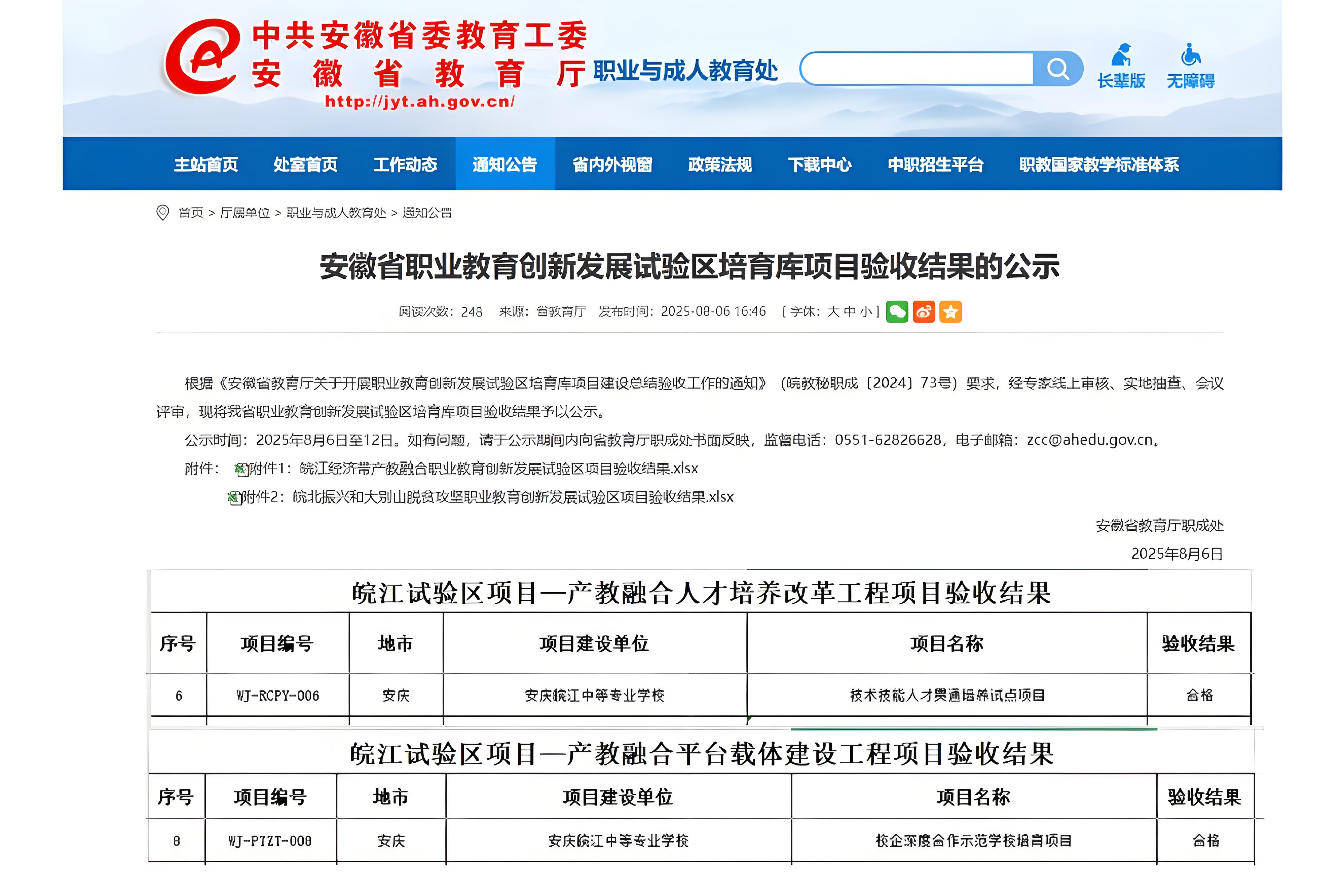Open the 无障碍 accessibility icon
This screenshot has width=1344, height=896.
click(x=1190, y=66)
